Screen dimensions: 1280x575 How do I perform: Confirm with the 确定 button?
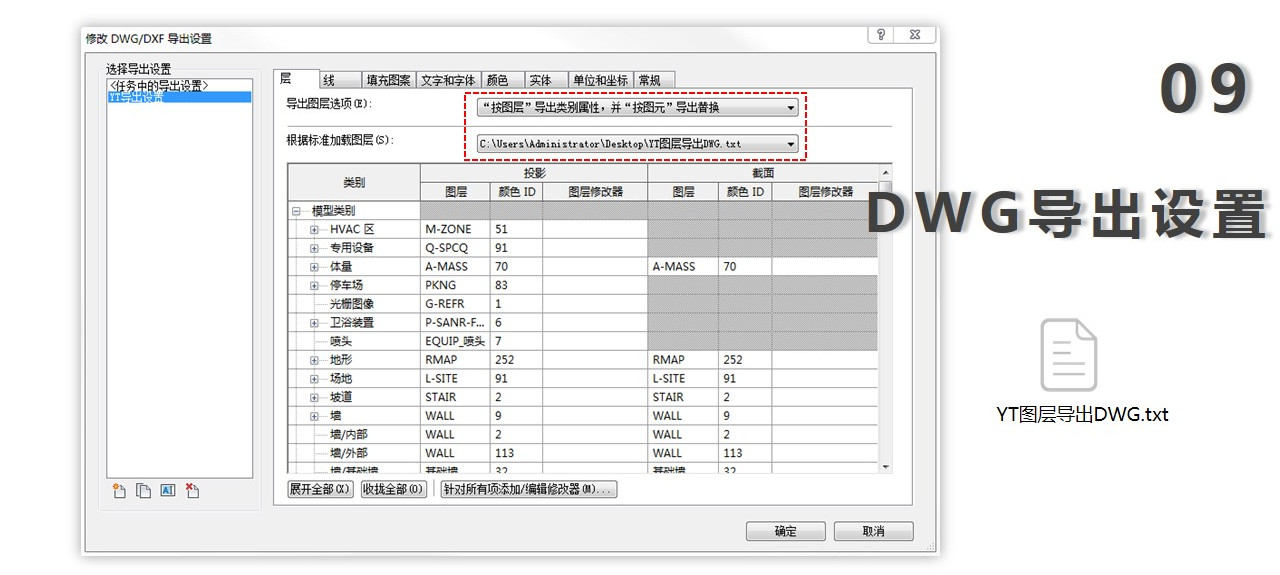(x=785, y=531)
